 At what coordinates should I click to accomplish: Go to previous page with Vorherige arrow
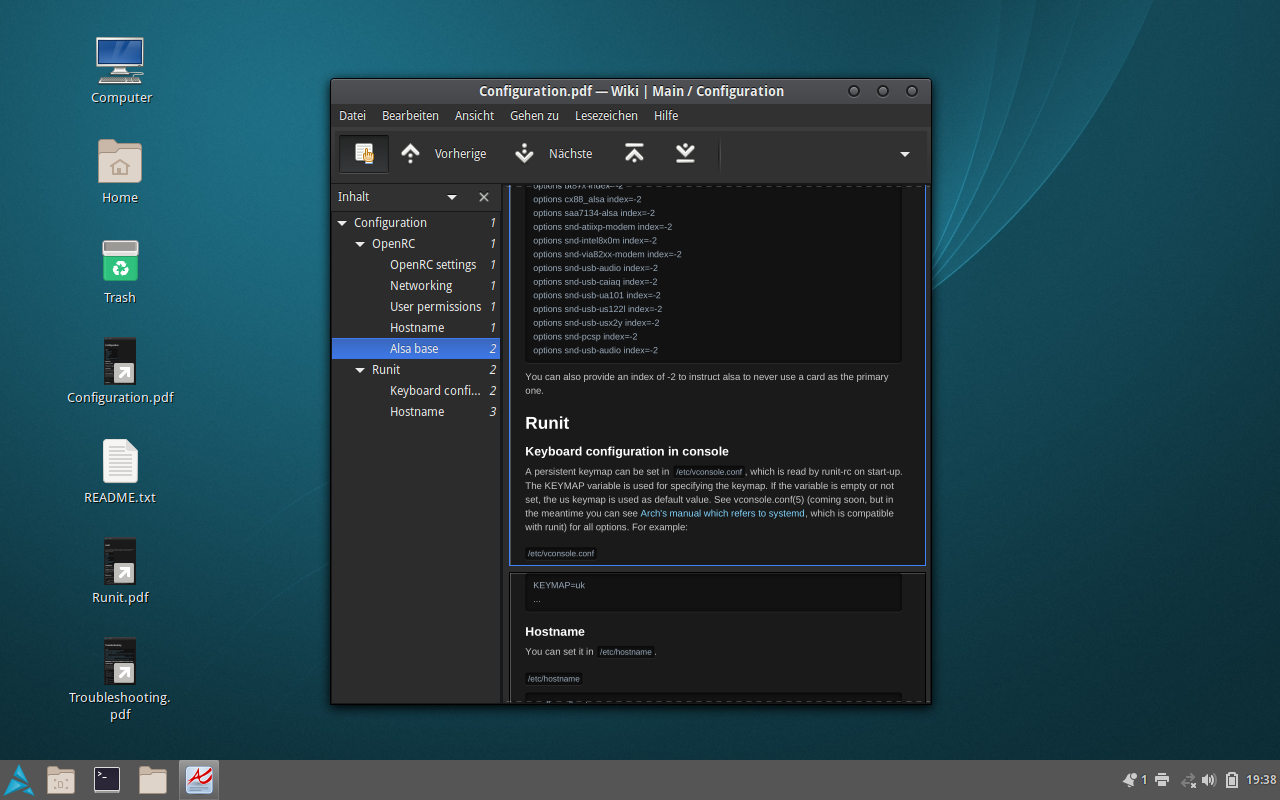click(x=410, y=154)
